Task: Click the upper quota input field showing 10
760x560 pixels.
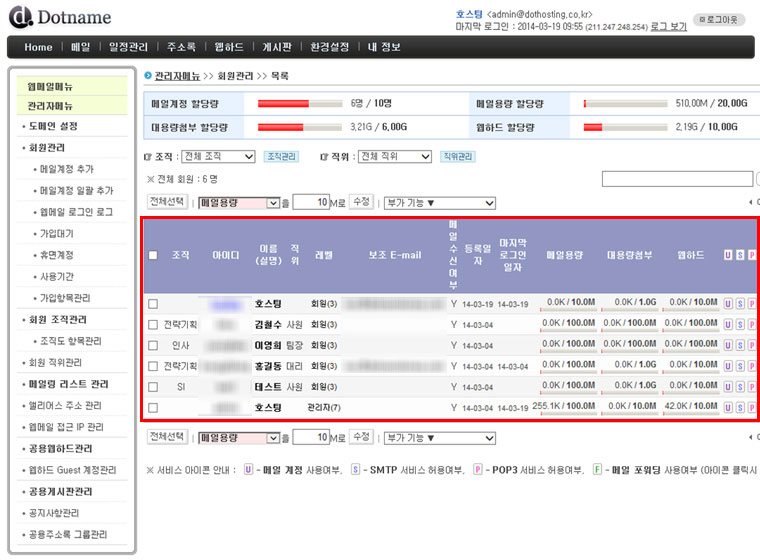Action: click(311, 203)
